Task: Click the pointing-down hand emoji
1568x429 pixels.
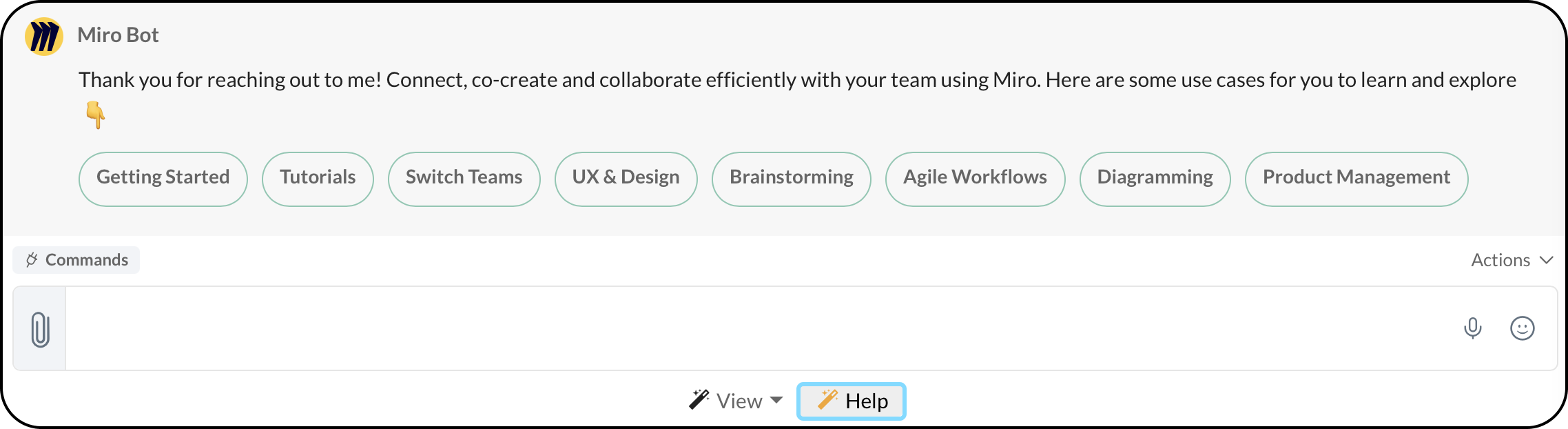Action: [x=95, y=114]
